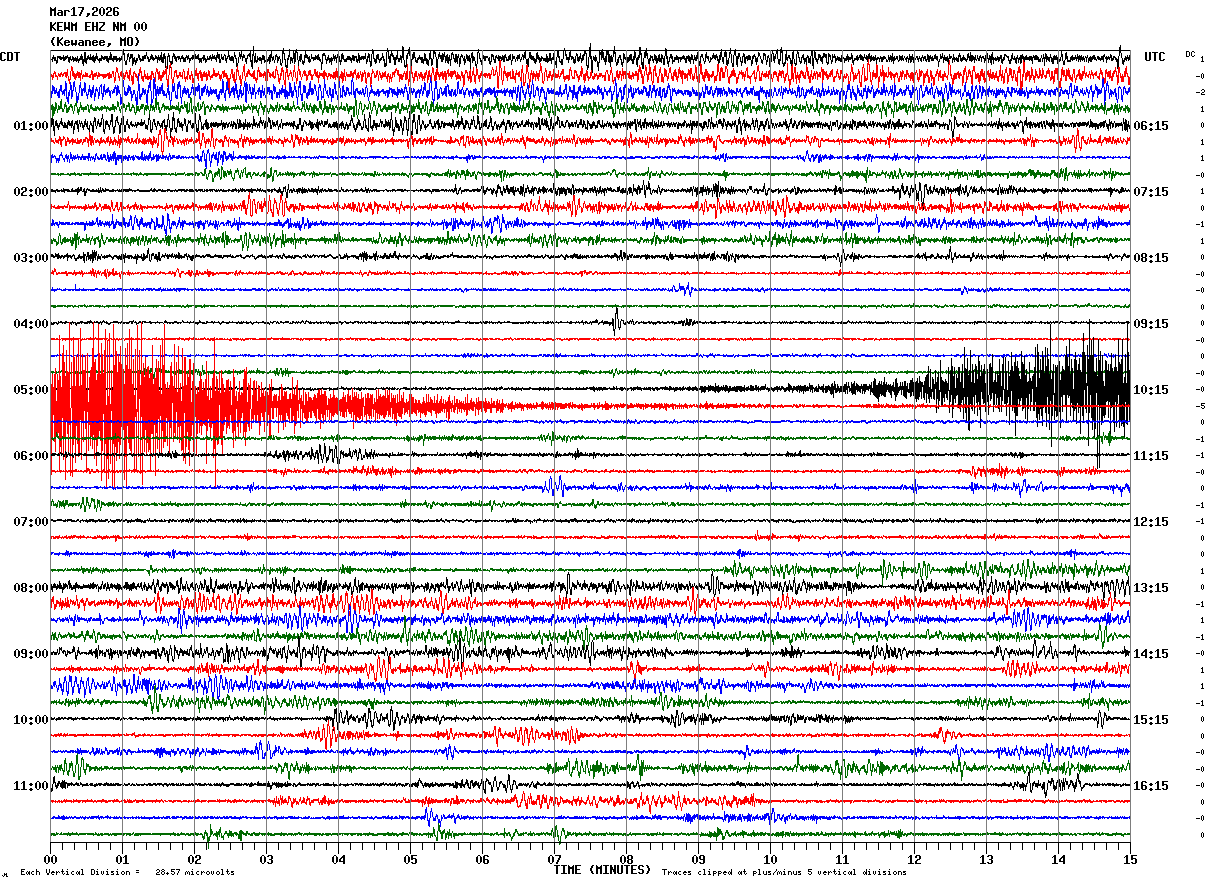Select the 09:00 CDT row label
1210x886 pixels.
click(30, 654)
